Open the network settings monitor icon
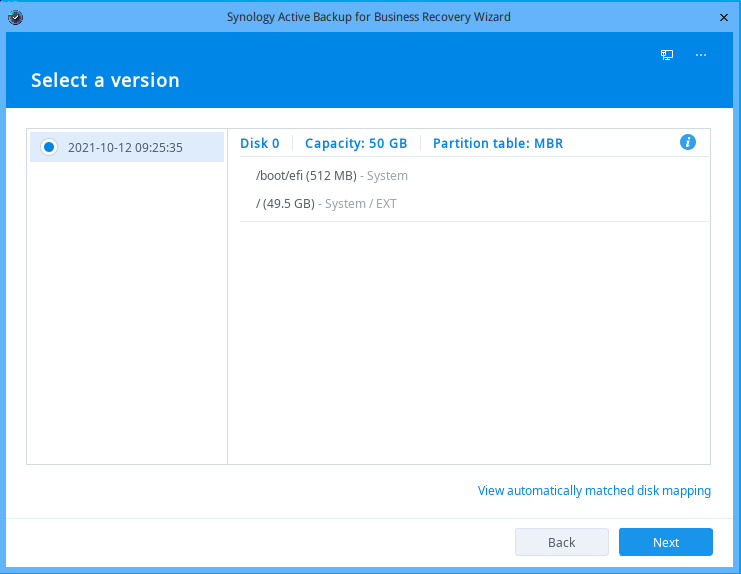Image resolution: width=741 pixels, height=574 pixels. (667, 55)
